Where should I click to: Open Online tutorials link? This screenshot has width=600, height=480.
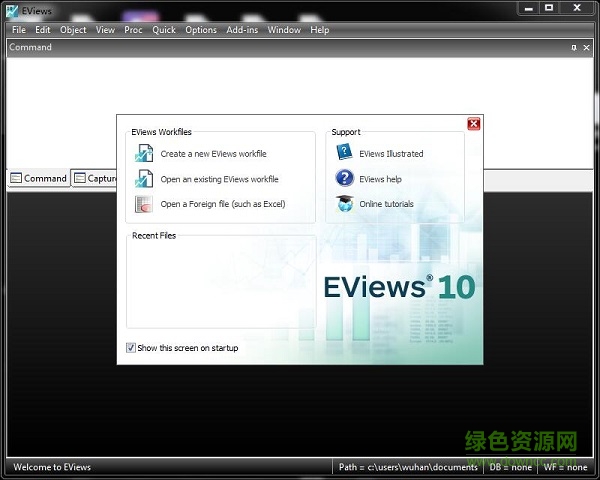386,204
